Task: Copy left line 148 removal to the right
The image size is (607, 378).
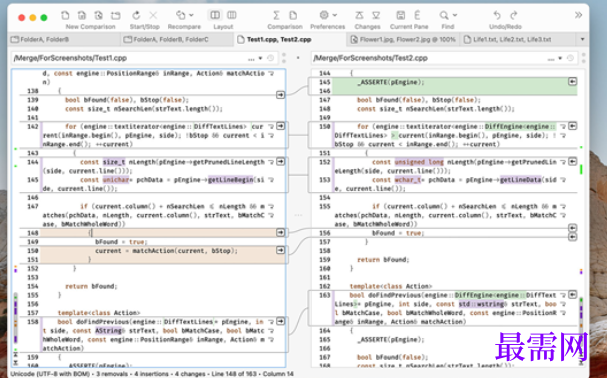Action: (280, 232)
